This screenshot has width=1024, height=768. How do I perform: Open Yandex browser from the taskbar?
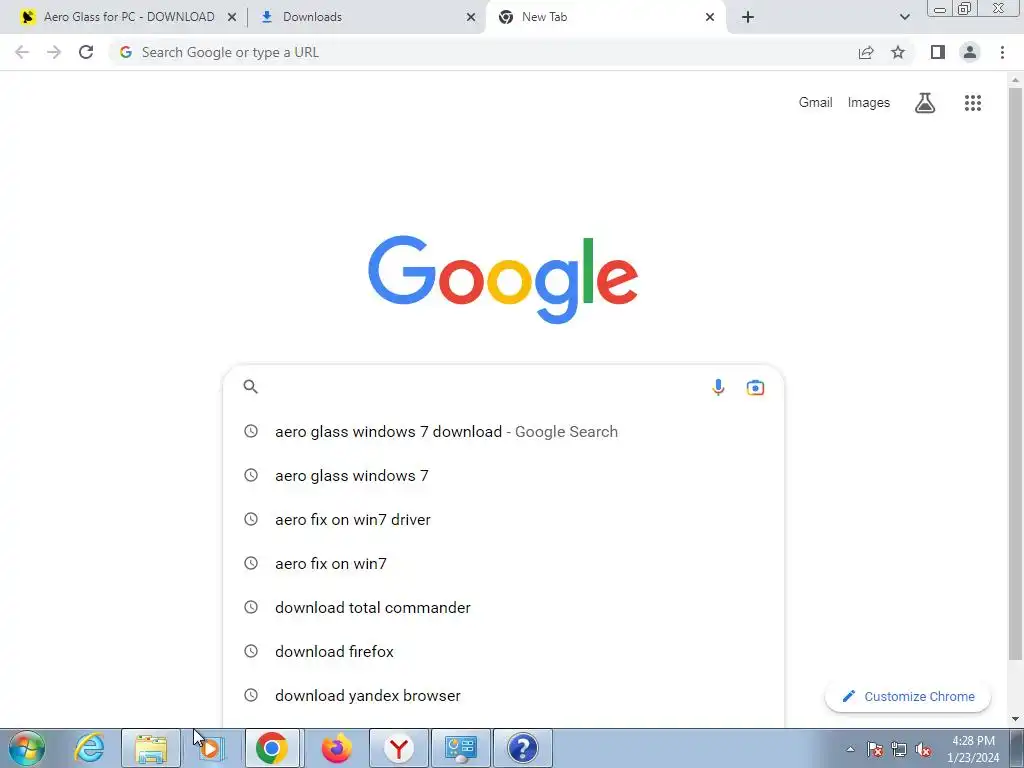tap(398, 748)
